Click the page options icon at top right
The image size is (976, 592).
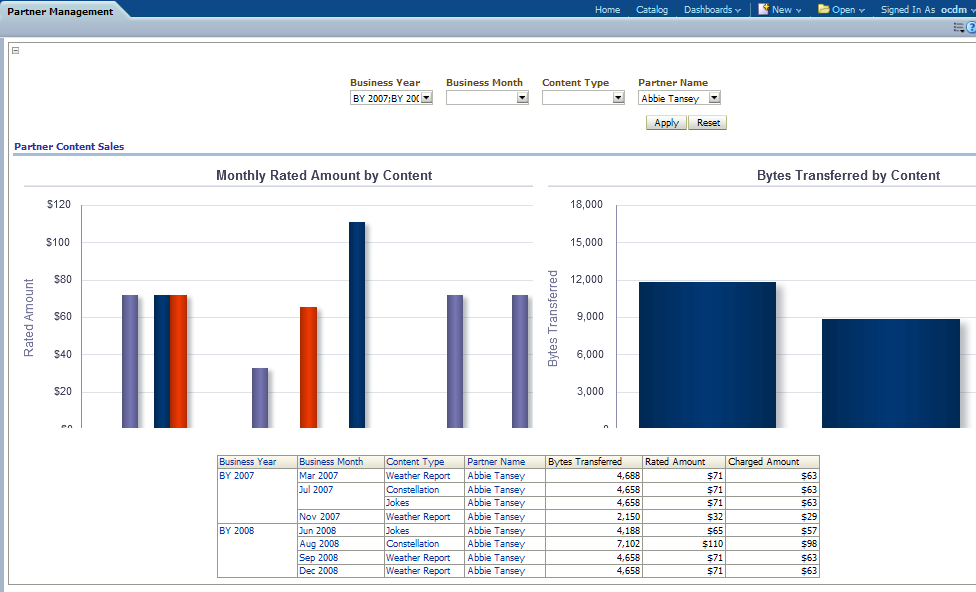coord(959,27)
